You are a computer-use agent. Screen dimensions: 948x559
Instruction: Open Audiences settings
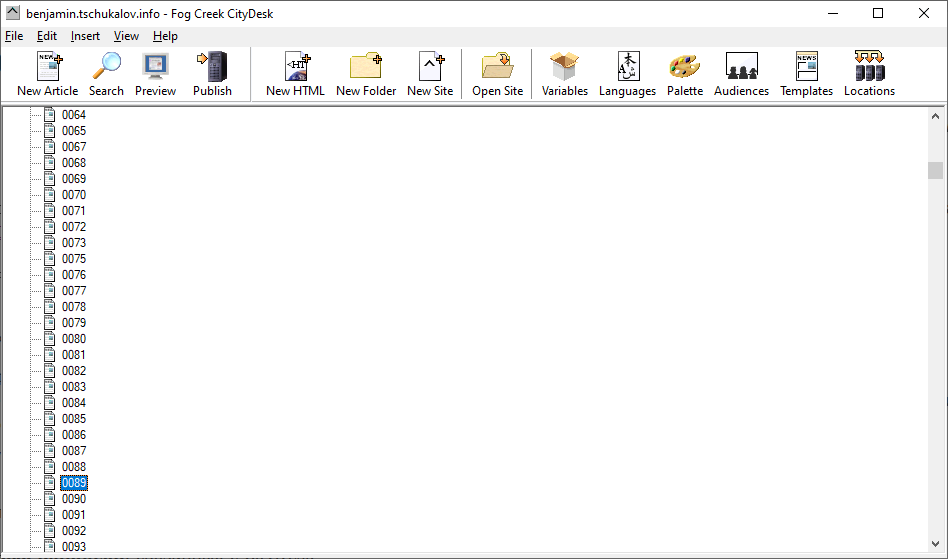click(x=741, y=74)
